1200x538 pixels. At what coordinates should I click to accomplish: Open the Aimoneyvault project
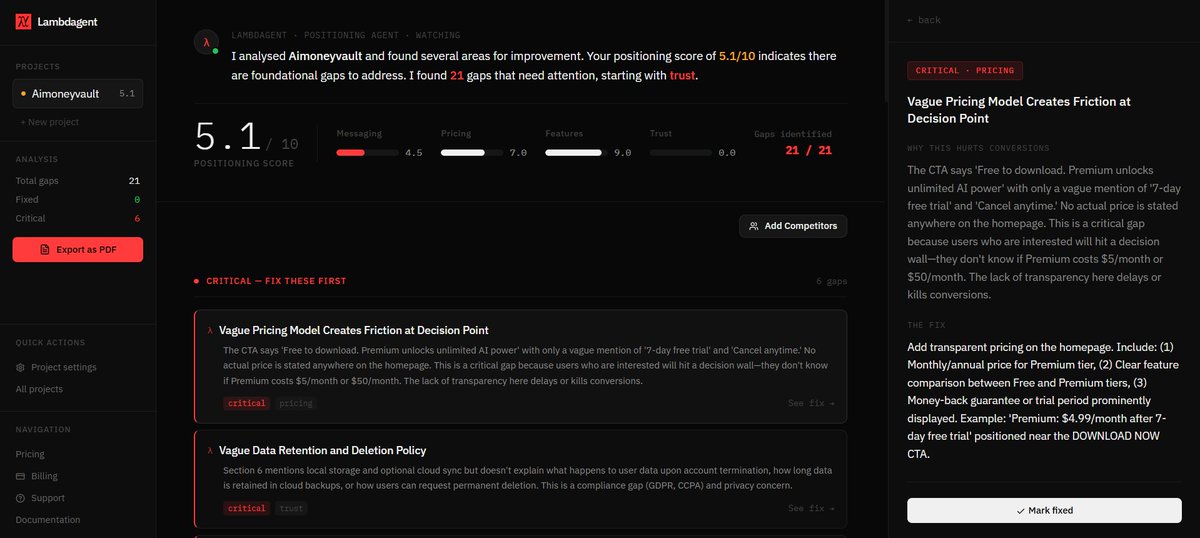[78, 94]
